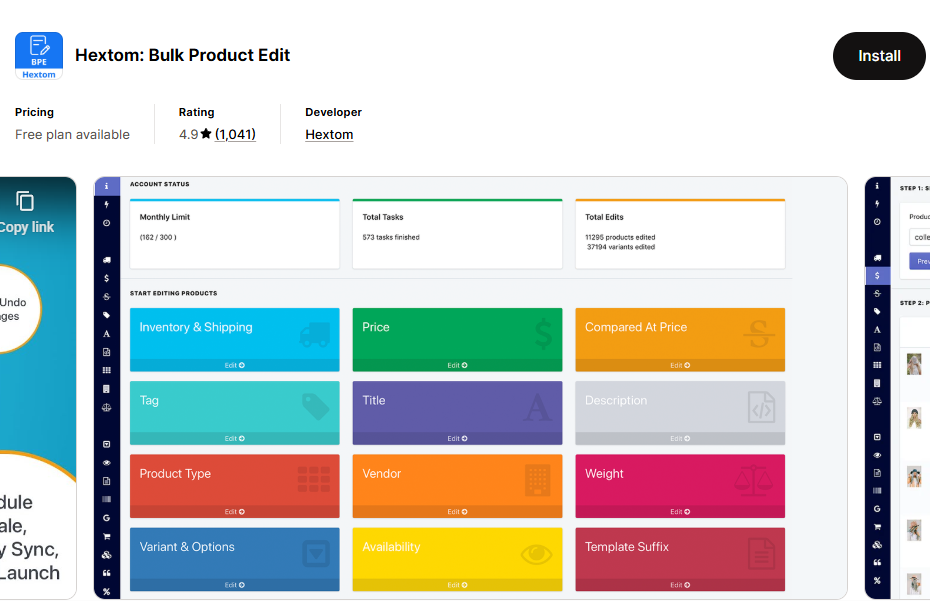Click the Copy link icon

pyautogui.click(x=25, y=201)
